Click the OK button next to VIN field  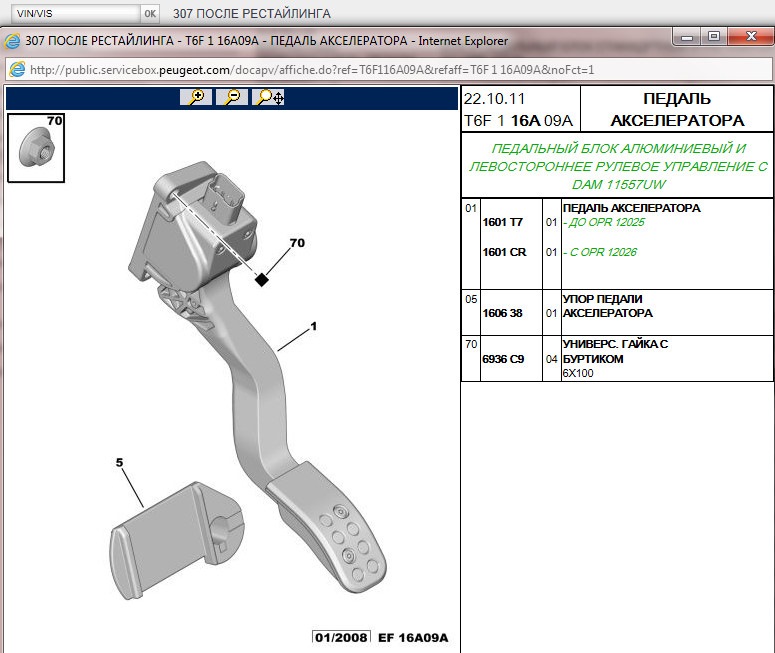[150, 14]
